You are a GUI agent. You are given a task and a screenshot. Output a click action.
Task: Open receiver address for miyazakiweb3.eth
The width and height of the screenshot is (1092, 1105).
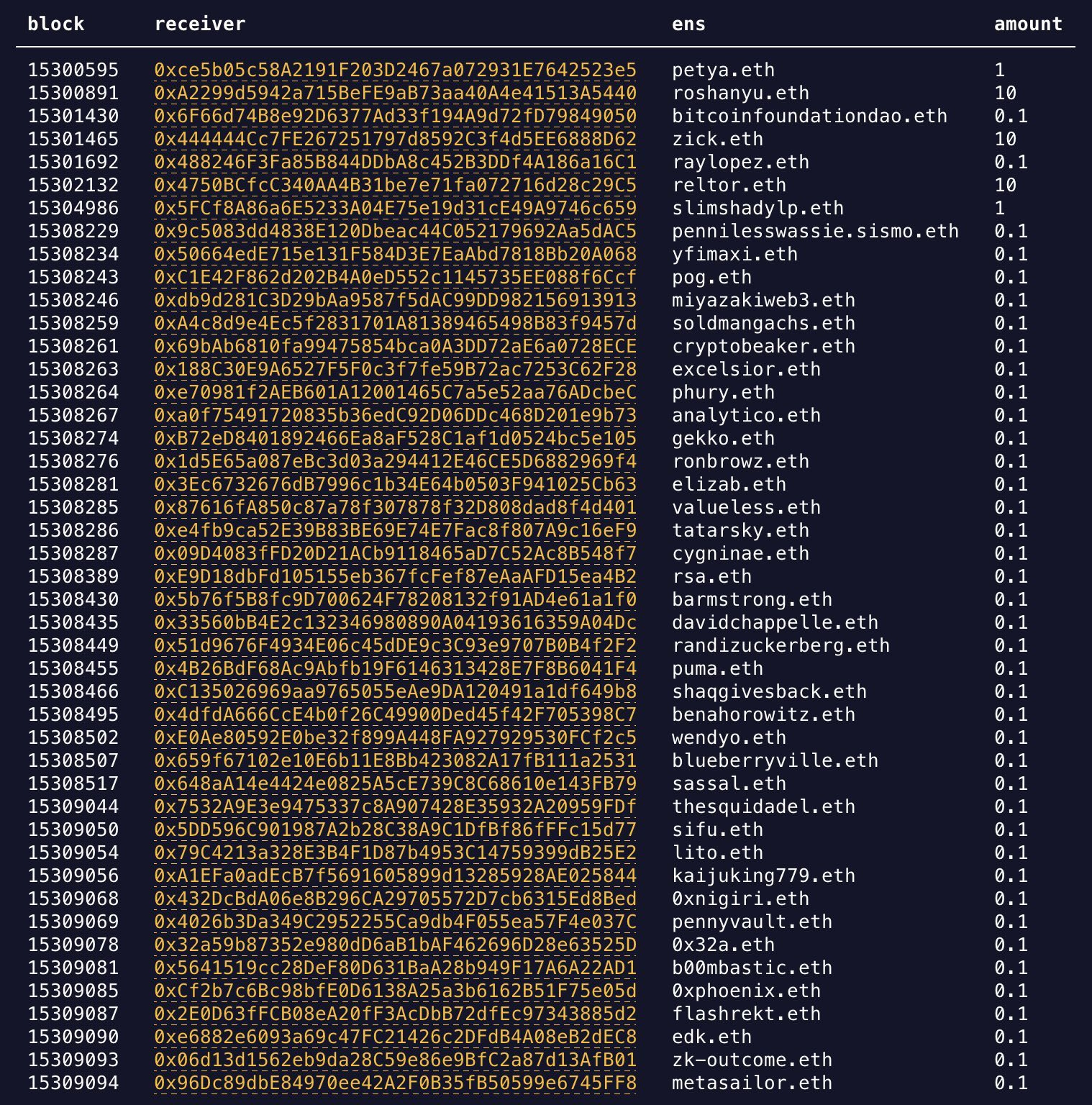(396, 300)
